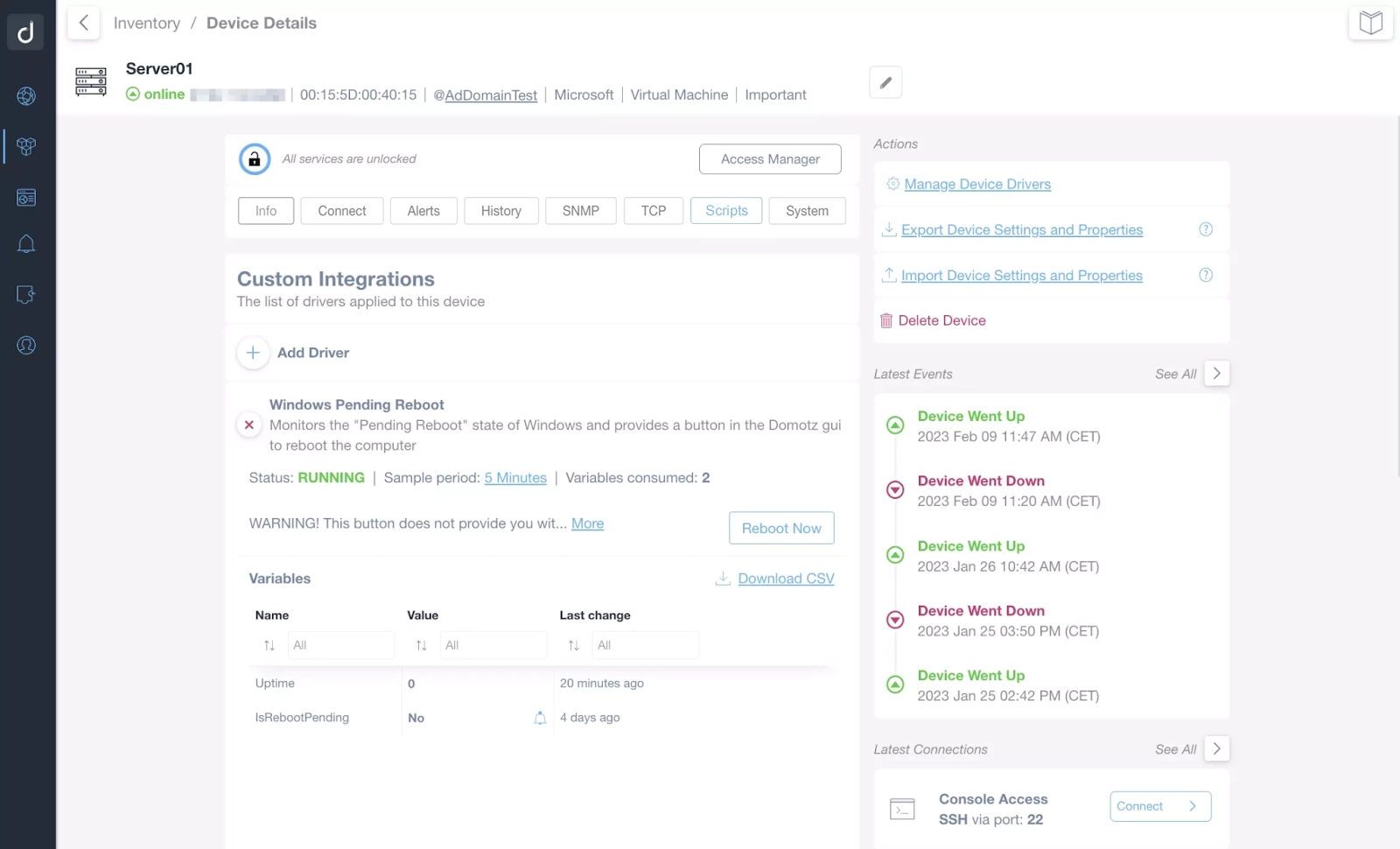
Task: Select the inventory cubes sidebar icon
Action: 26,146
